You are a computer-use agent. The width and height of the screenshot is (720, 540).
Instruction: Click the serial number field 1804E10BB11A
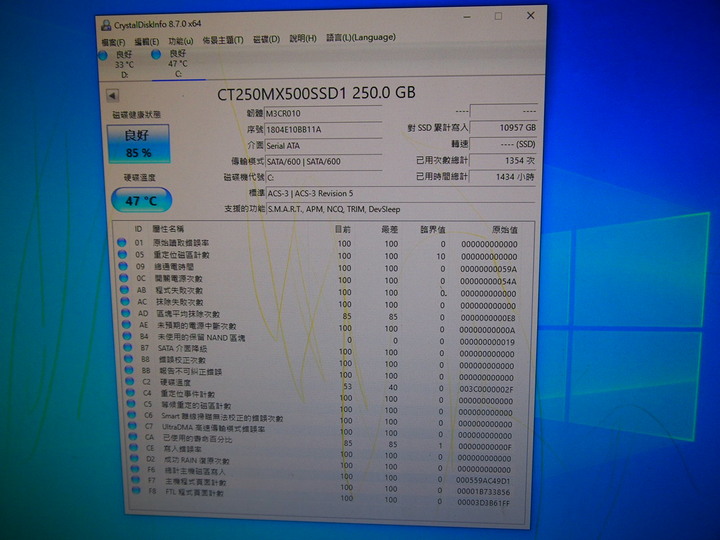tap(323, 129)
